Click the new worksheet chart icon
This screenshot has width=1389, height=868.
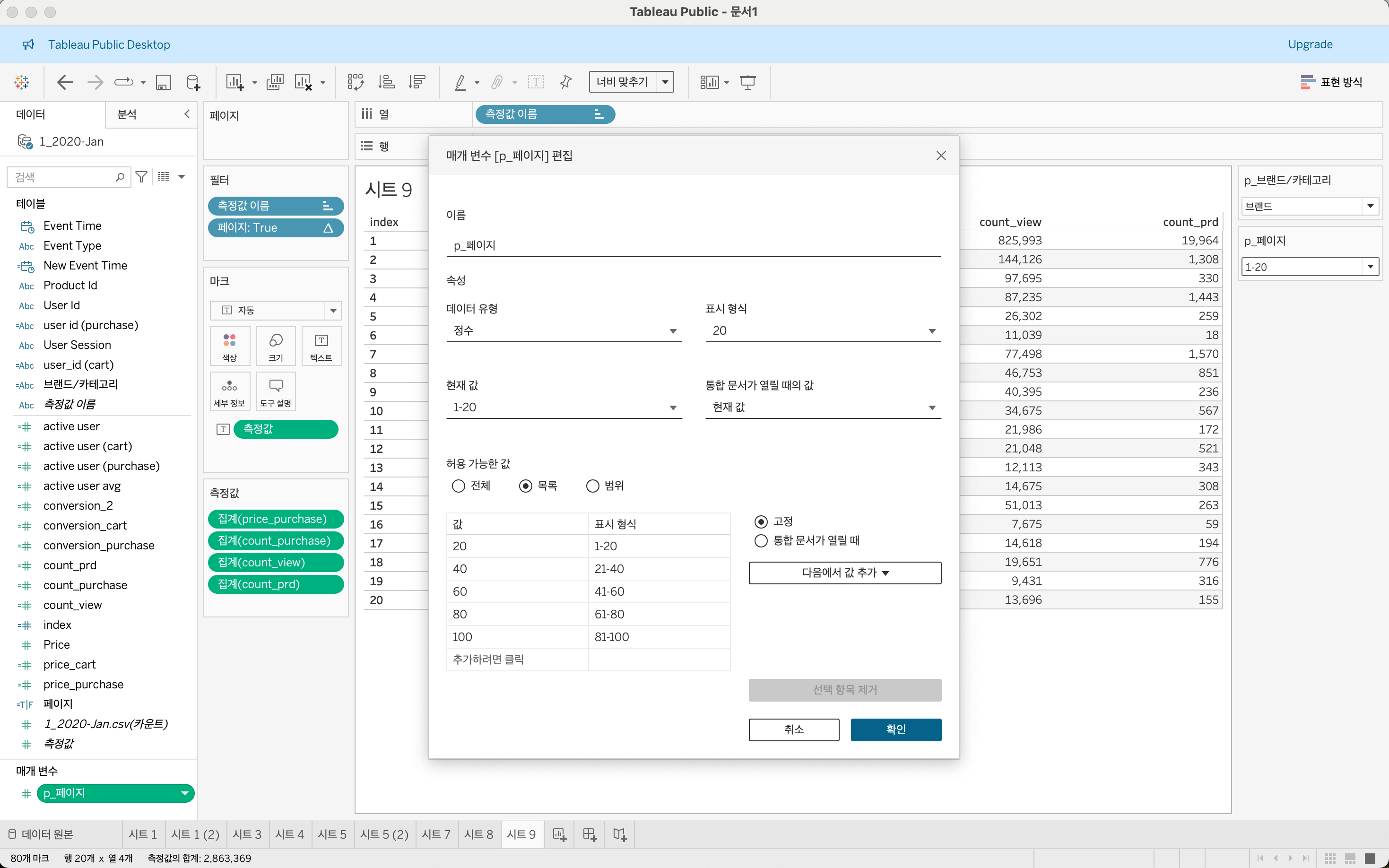click(234, 82)
